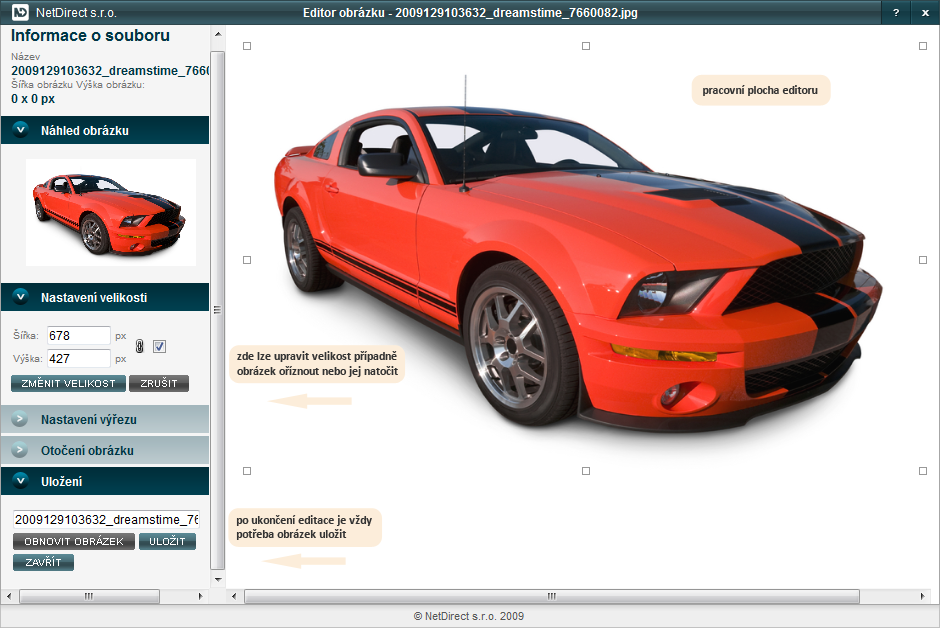Uncheck the keep proportions checkbox
Viewport: 940px width, 628px height.
pyautogui.click(x=159, y=346)
